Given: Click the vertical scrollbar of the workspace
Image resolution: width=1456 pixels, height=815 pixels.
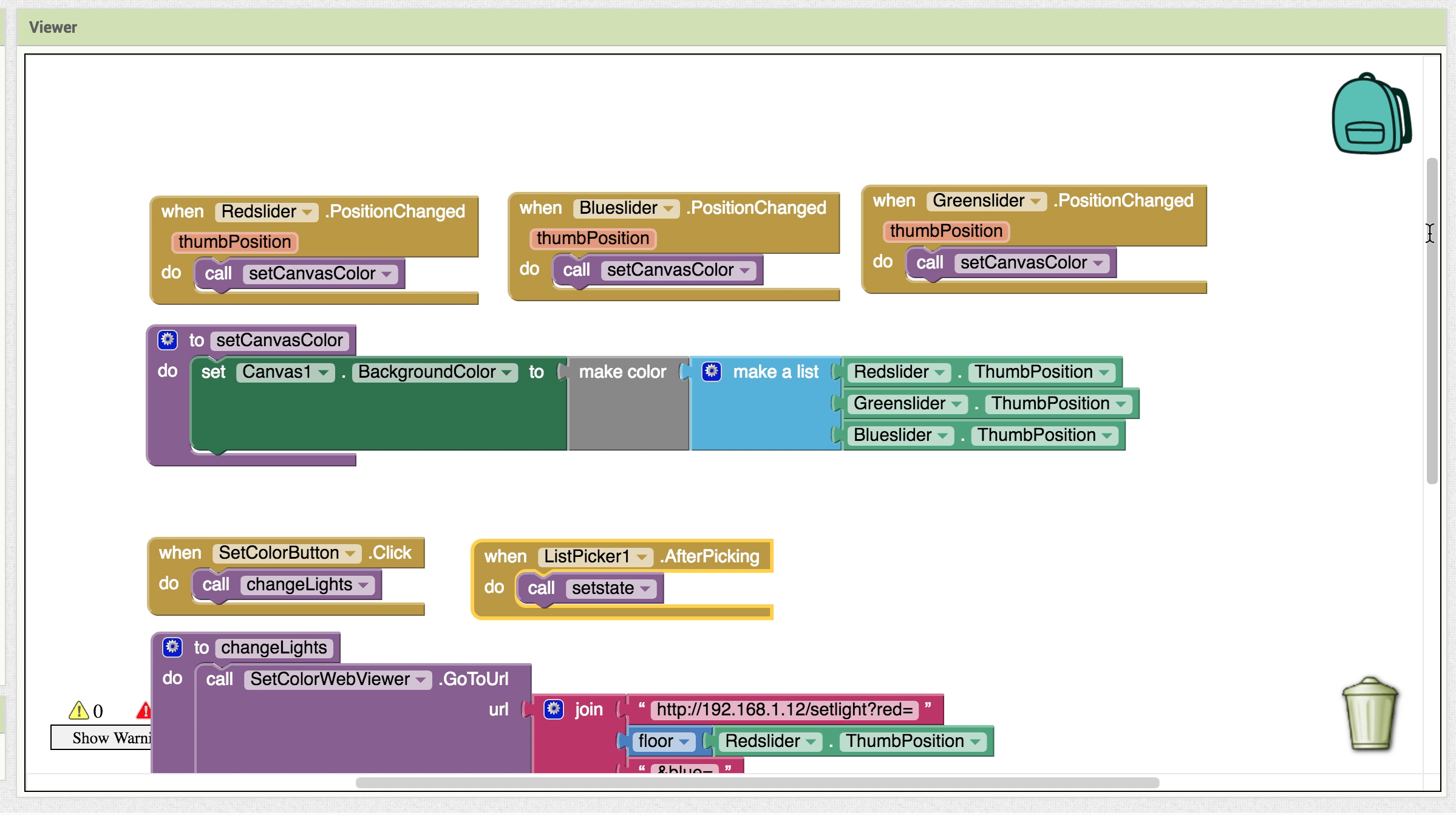Looking at the screenshot, I should click(1432, 321).
